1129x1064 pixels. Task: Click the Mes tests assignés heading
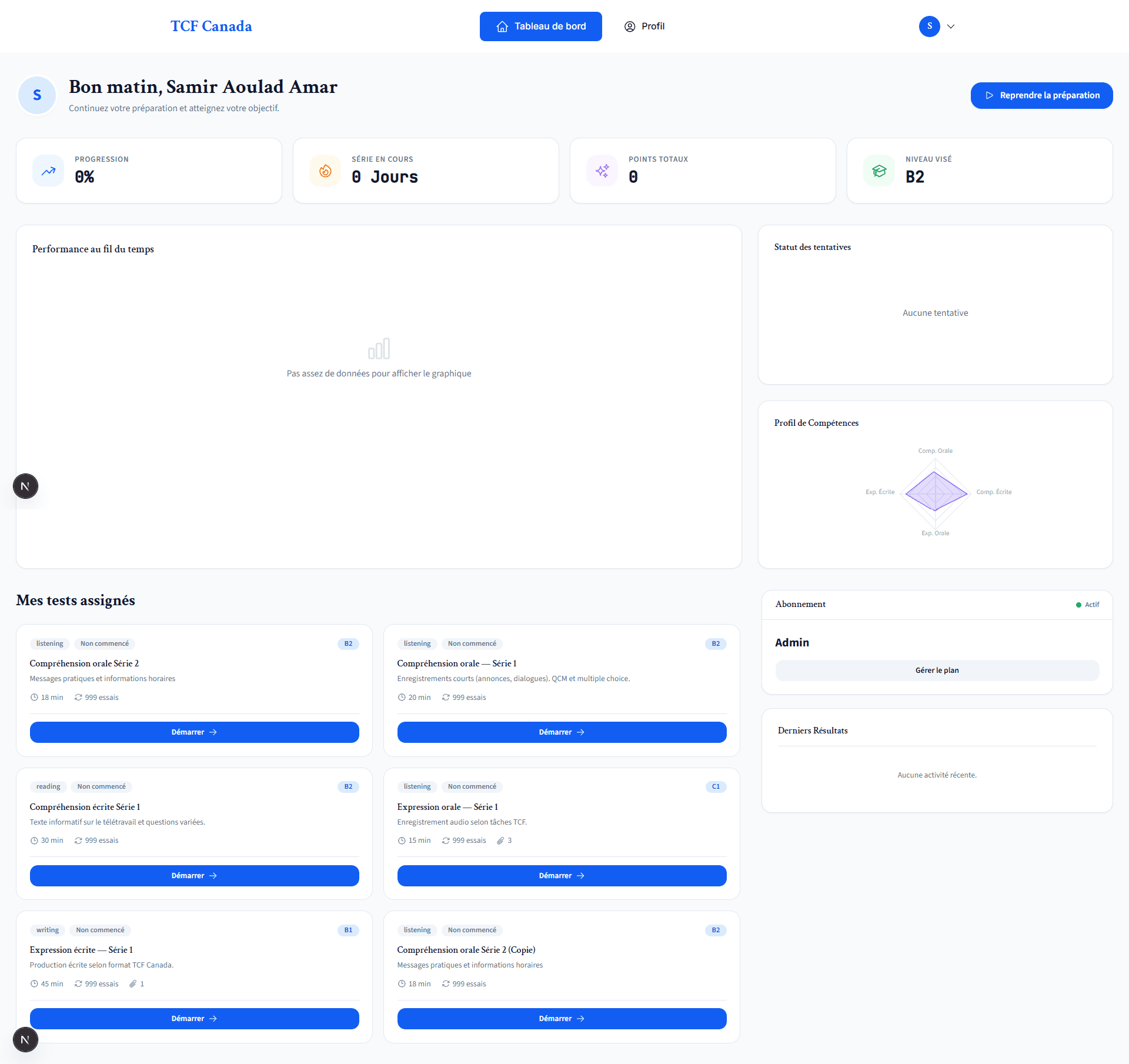76,601
